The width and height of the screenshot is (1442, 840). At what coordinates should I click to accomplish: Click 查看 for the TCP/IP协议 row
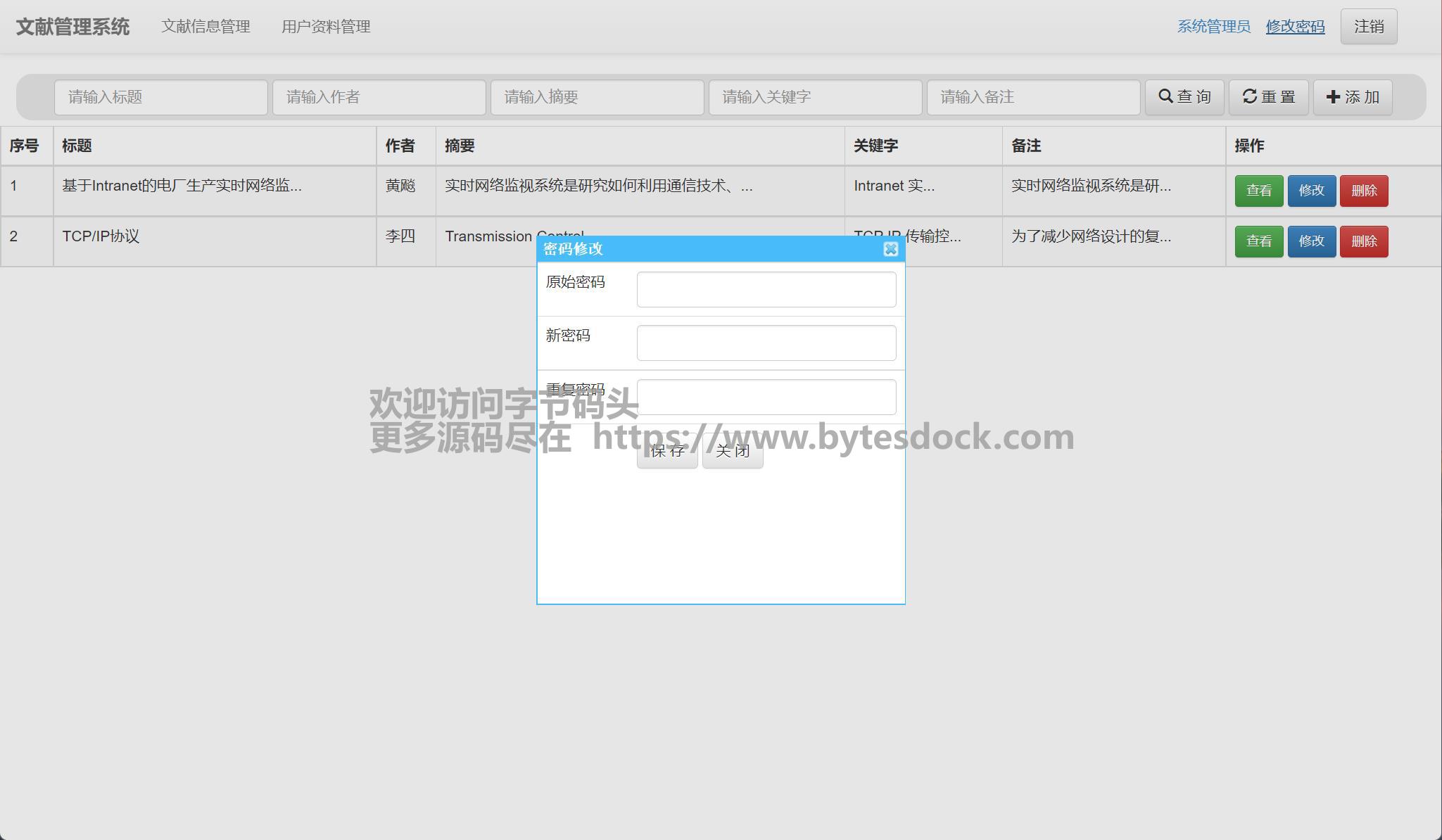[x=1258, y=241]
